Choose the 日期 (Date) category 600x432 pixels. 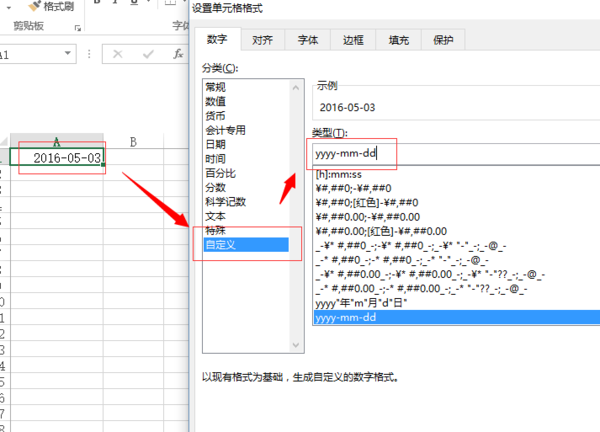point(215,144)
